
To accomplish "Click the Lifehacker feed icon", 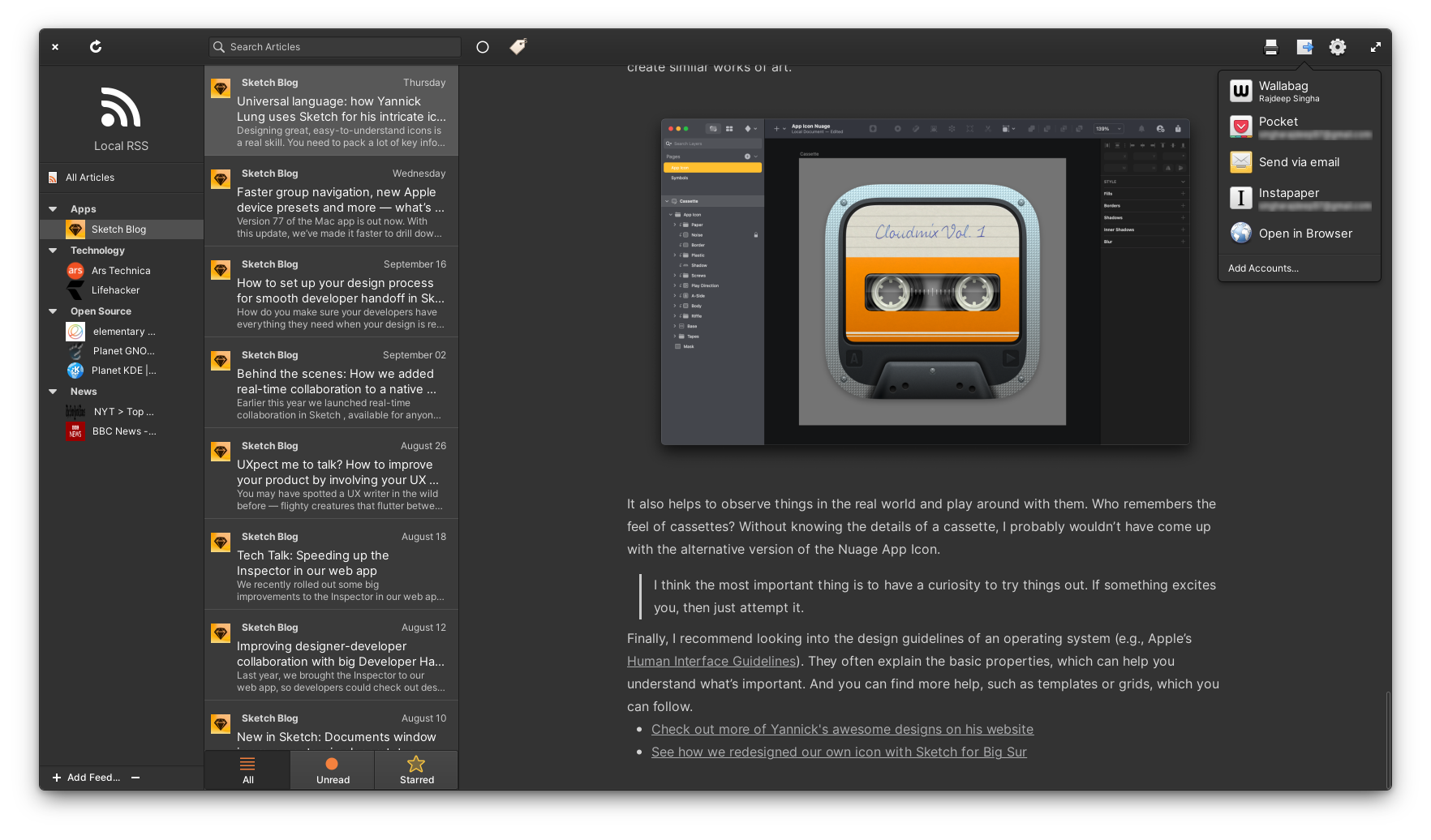I will [x=75, y=290].
